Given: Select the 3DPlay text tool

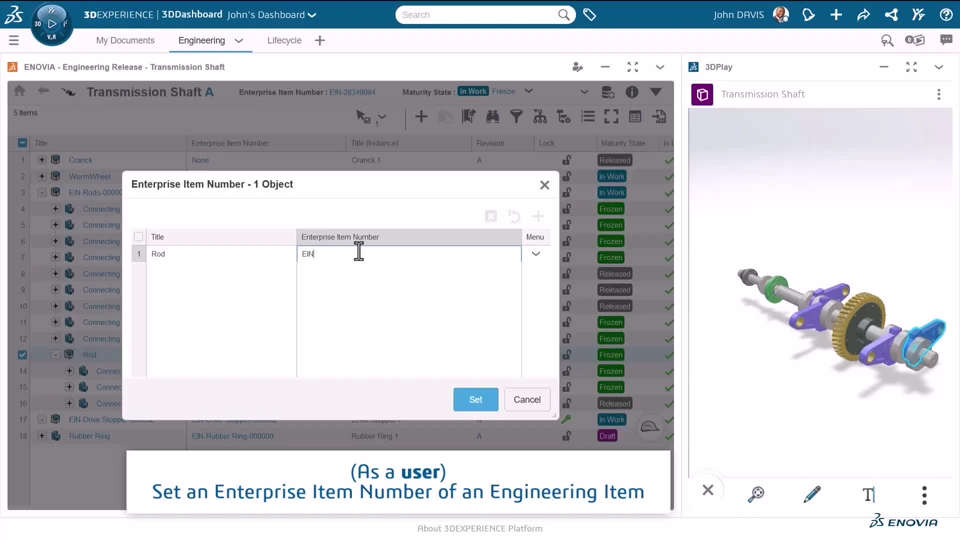Looking at the screenshot, I should pos(868,494).
